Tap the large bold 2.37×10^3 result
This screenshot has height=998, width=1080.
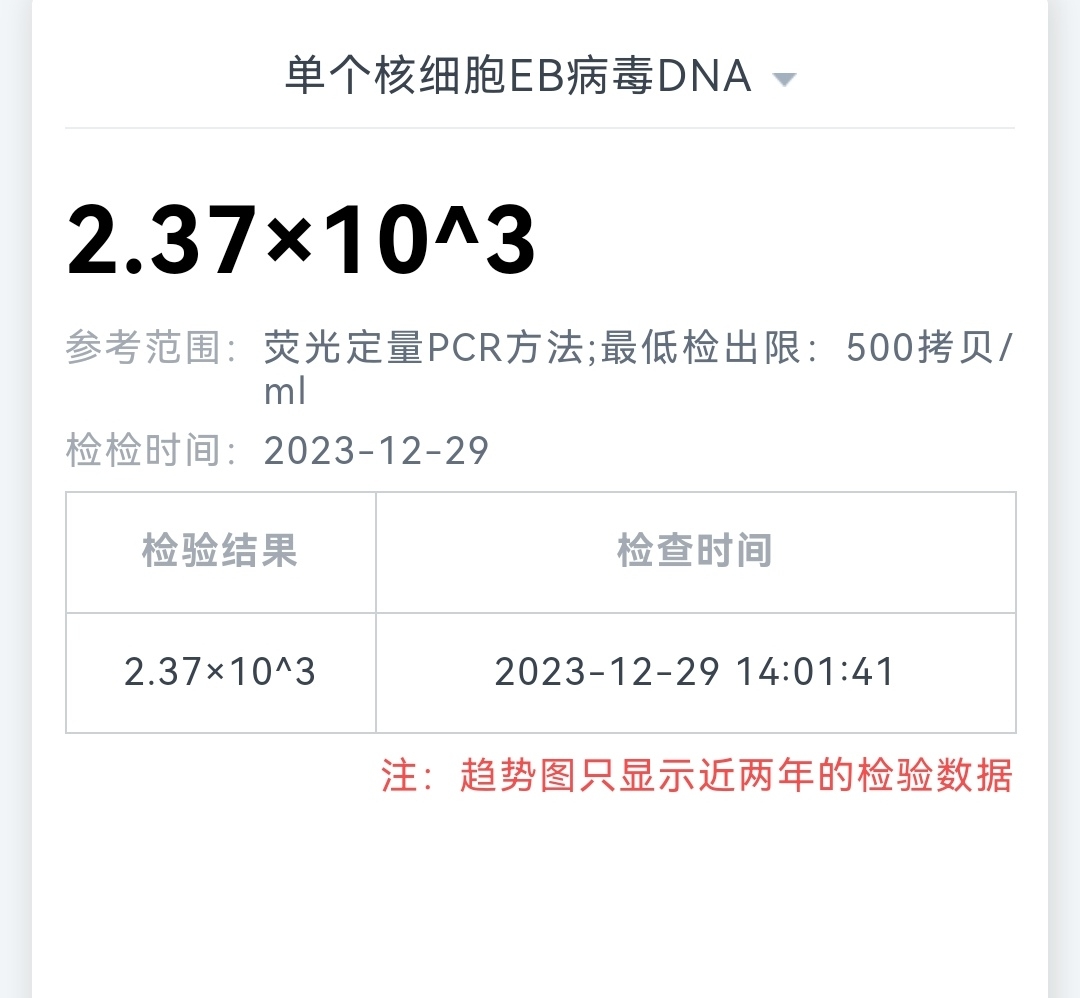[301, 241]
